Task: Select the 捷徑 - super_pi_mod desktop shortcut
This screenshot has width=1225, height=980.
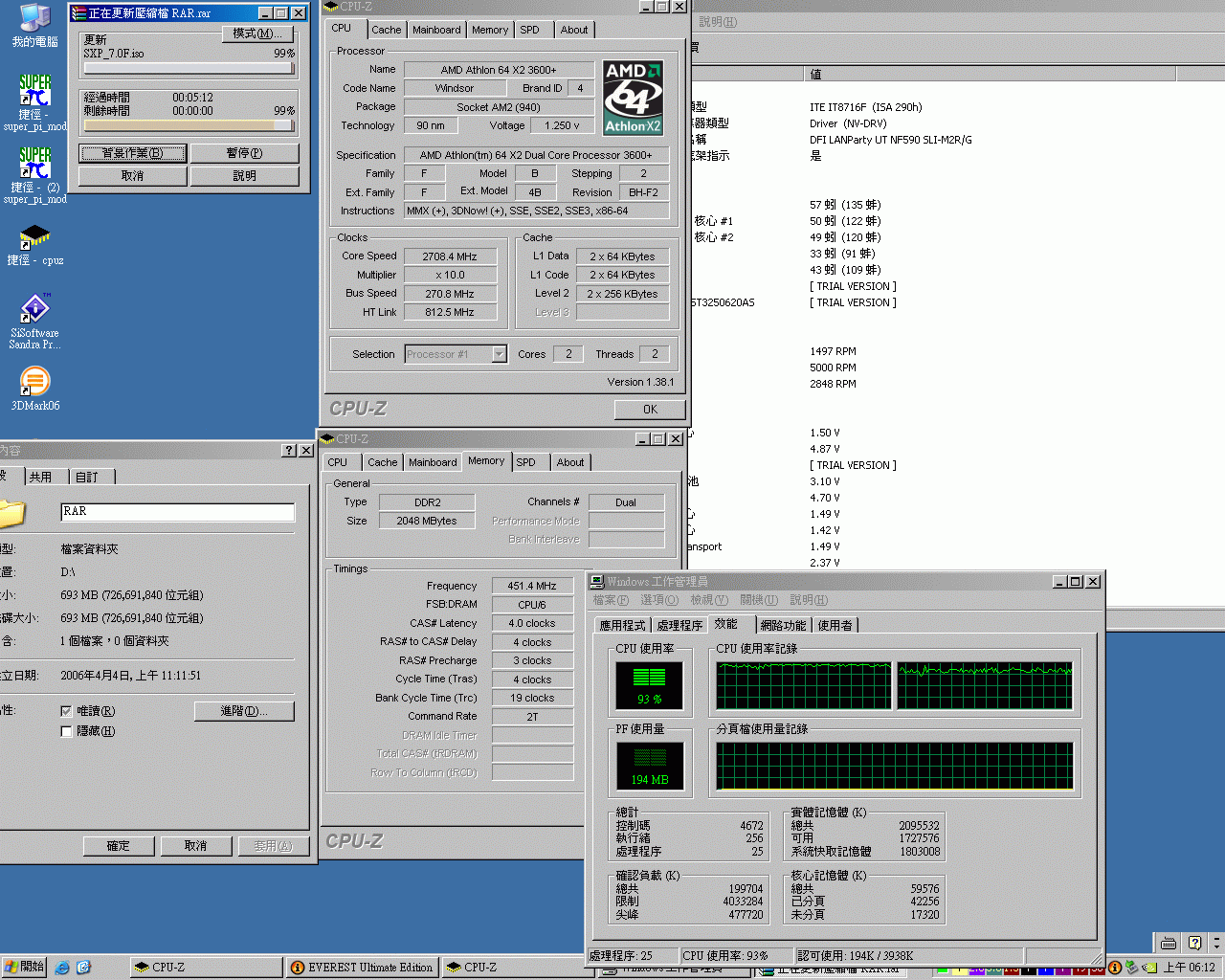Action: tap(34, 102)
